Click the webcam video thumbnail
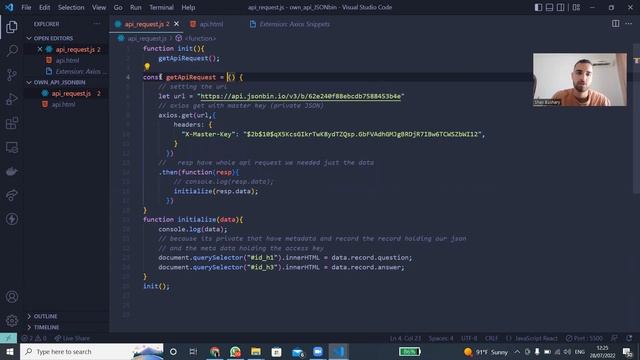Viewport: 640px width, 360px height. coord(580,80)
